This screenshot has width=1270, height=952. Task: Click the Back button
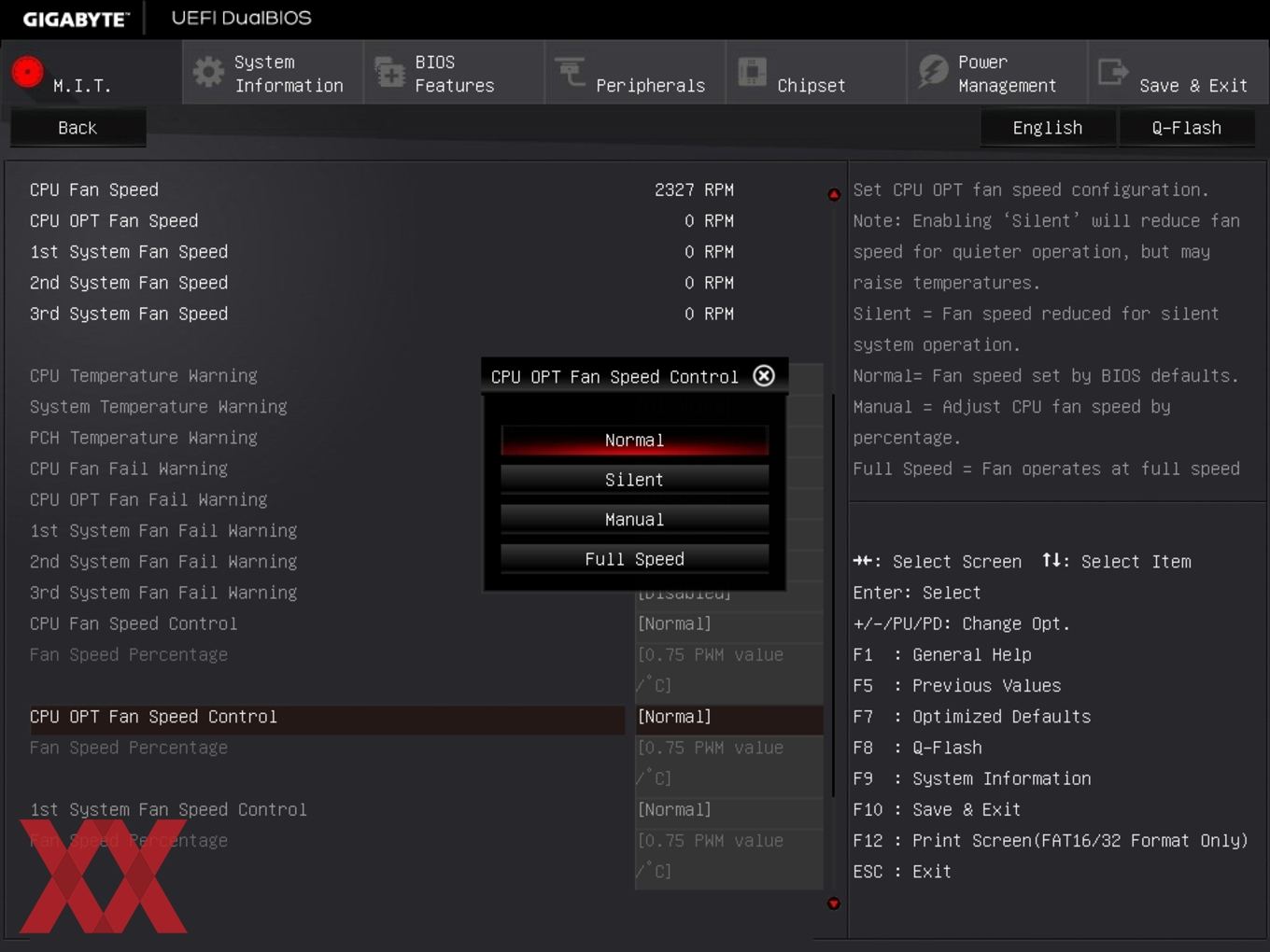pos(78,128)
